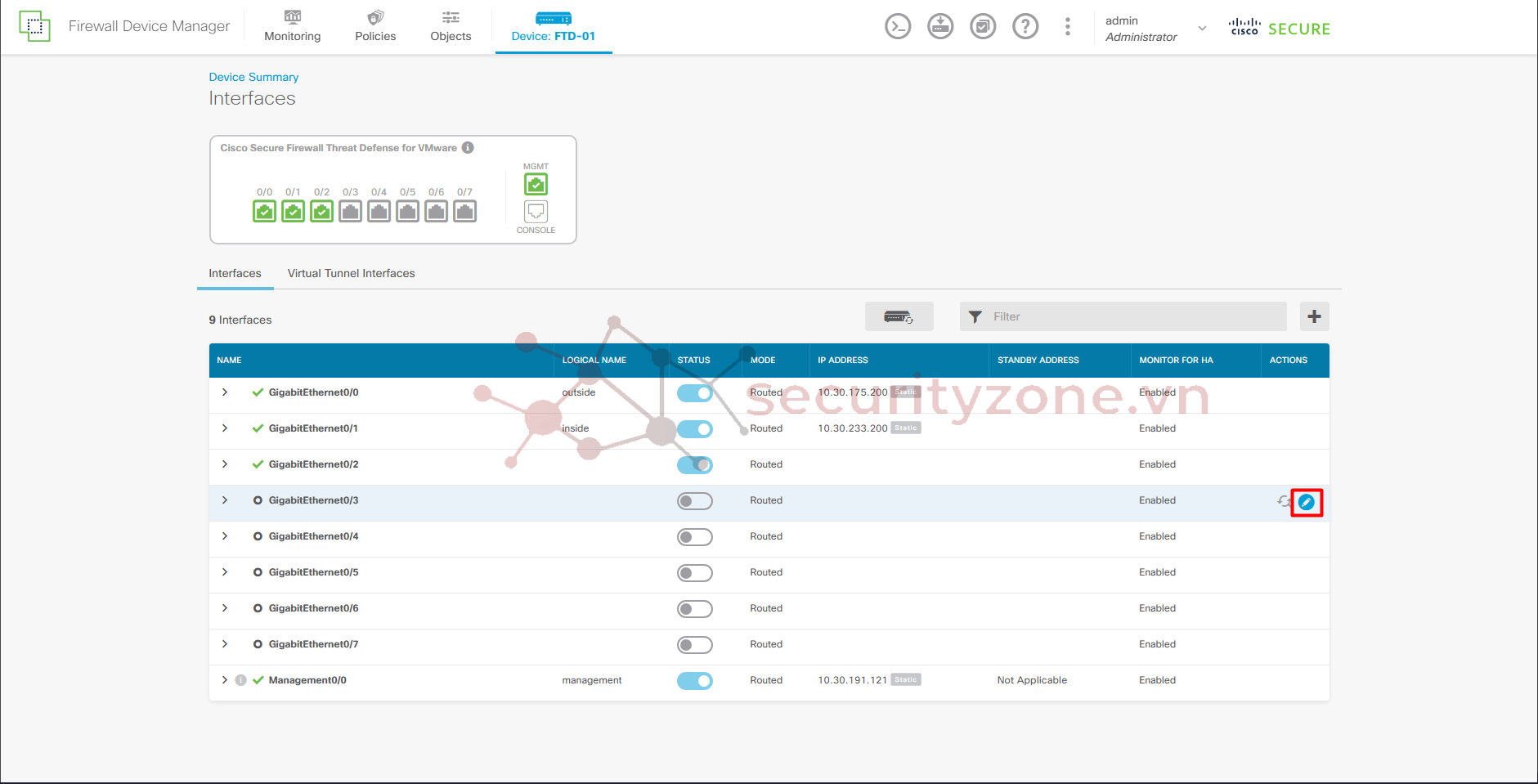Click the add interface plus button
The width and height of the screenshot is (1538, 784).
[1314, 316]
